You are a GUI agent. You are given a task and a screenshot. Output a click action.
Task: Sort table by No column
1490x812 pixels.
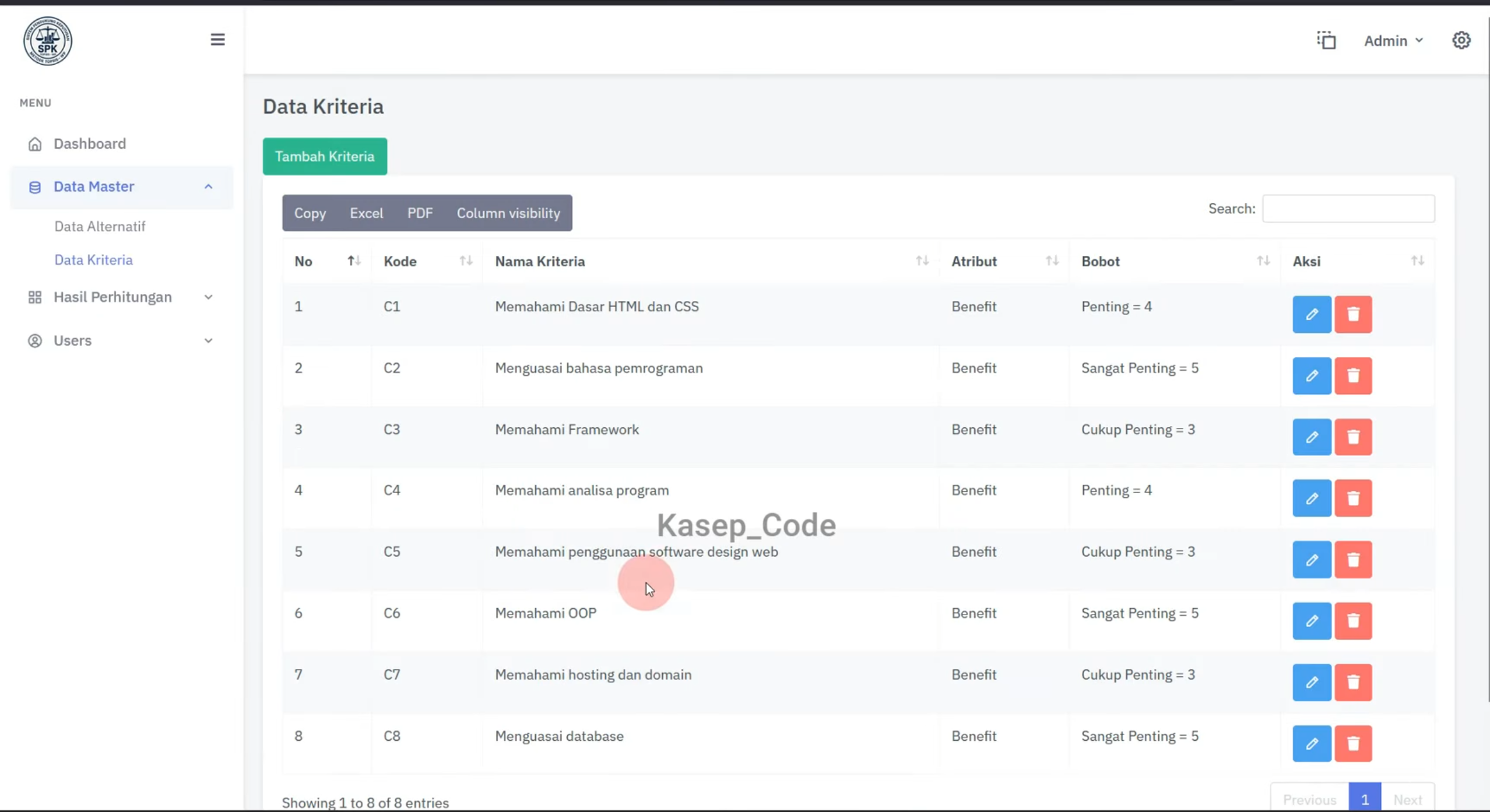click(327, 261)
